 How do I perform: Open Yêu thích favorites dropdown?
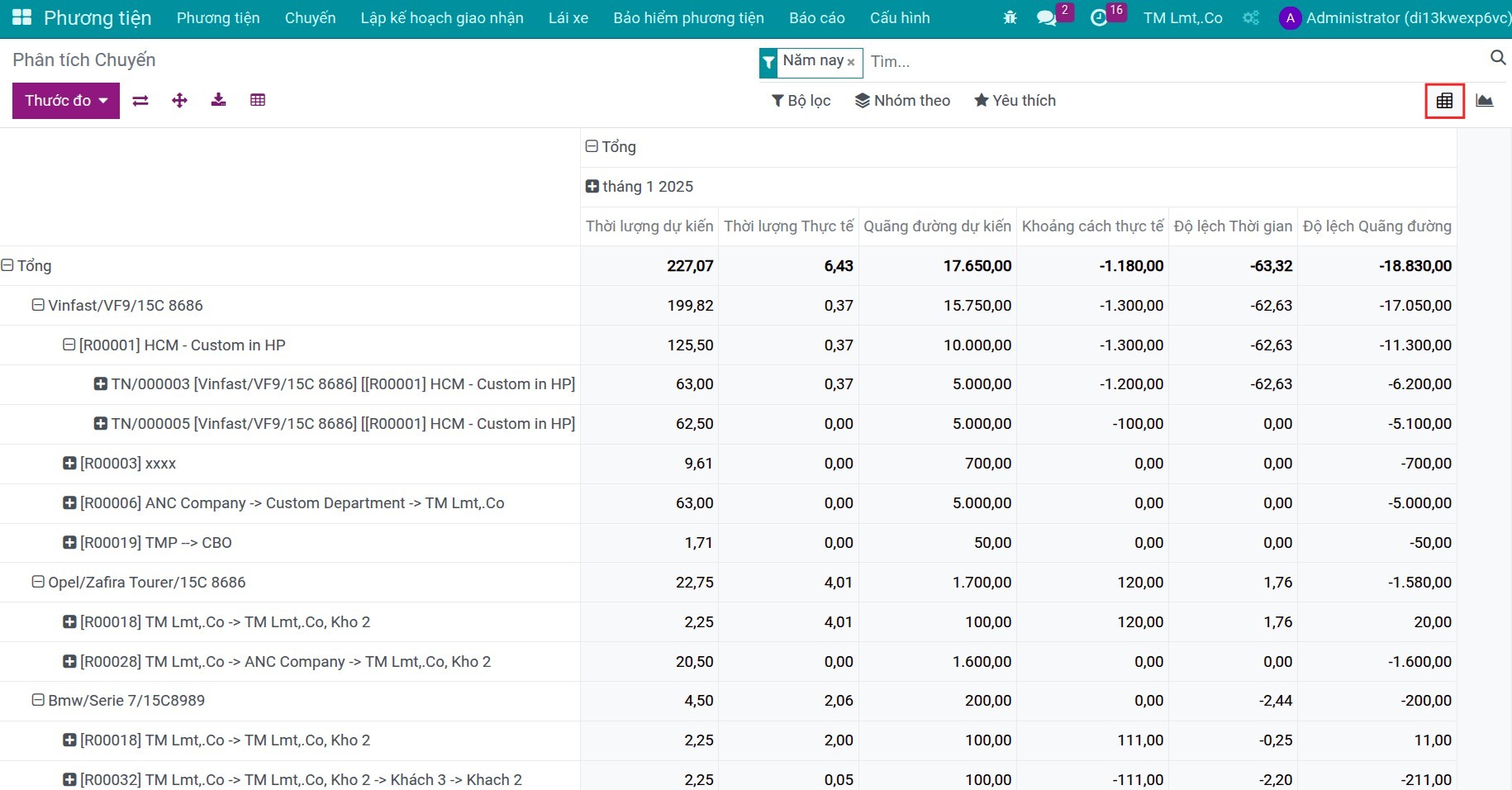point(1015,101)
